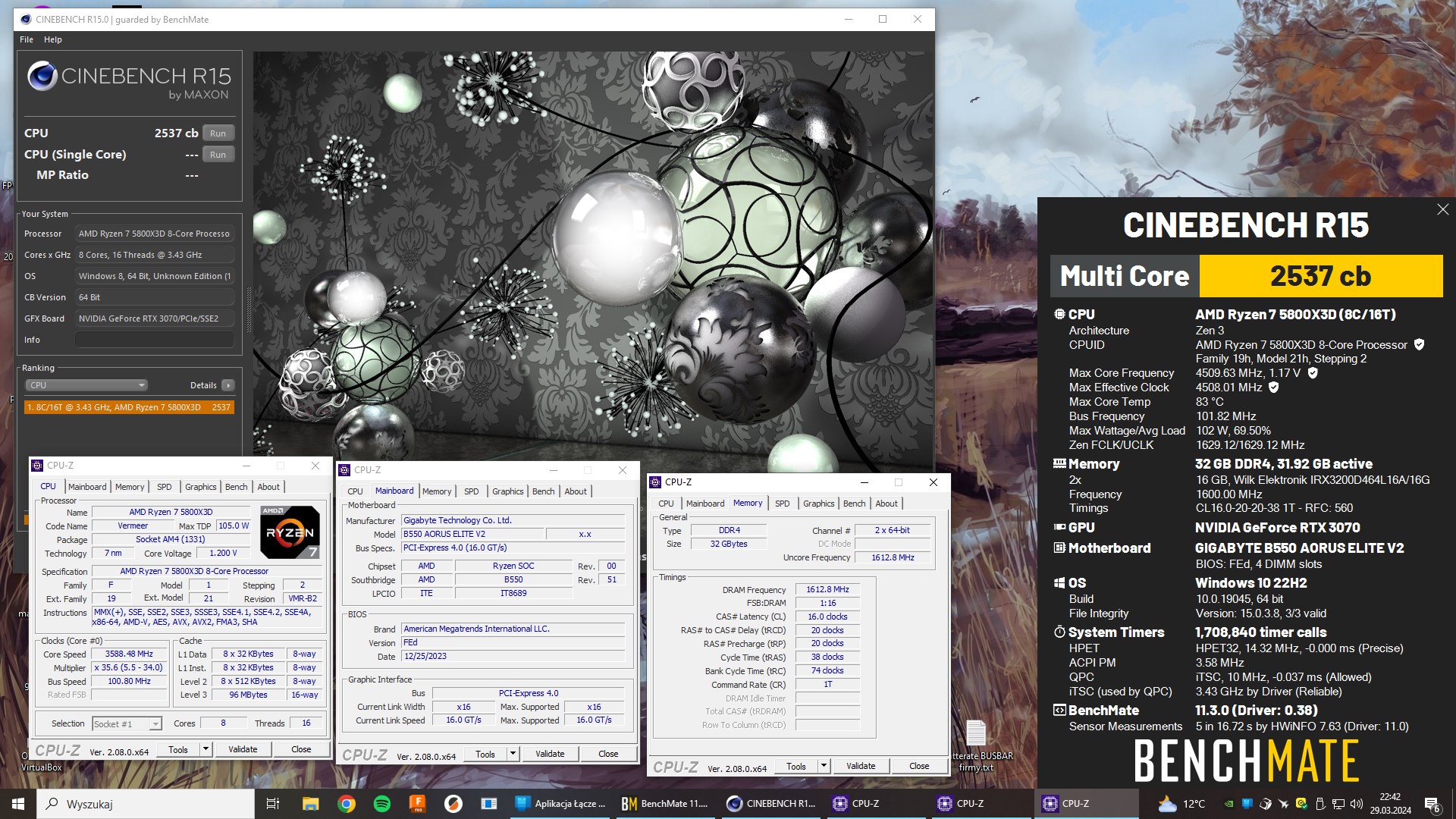Click the System Timers clock icon
The height and width of the screenshot is (819, 1456).
[1059, 632]
